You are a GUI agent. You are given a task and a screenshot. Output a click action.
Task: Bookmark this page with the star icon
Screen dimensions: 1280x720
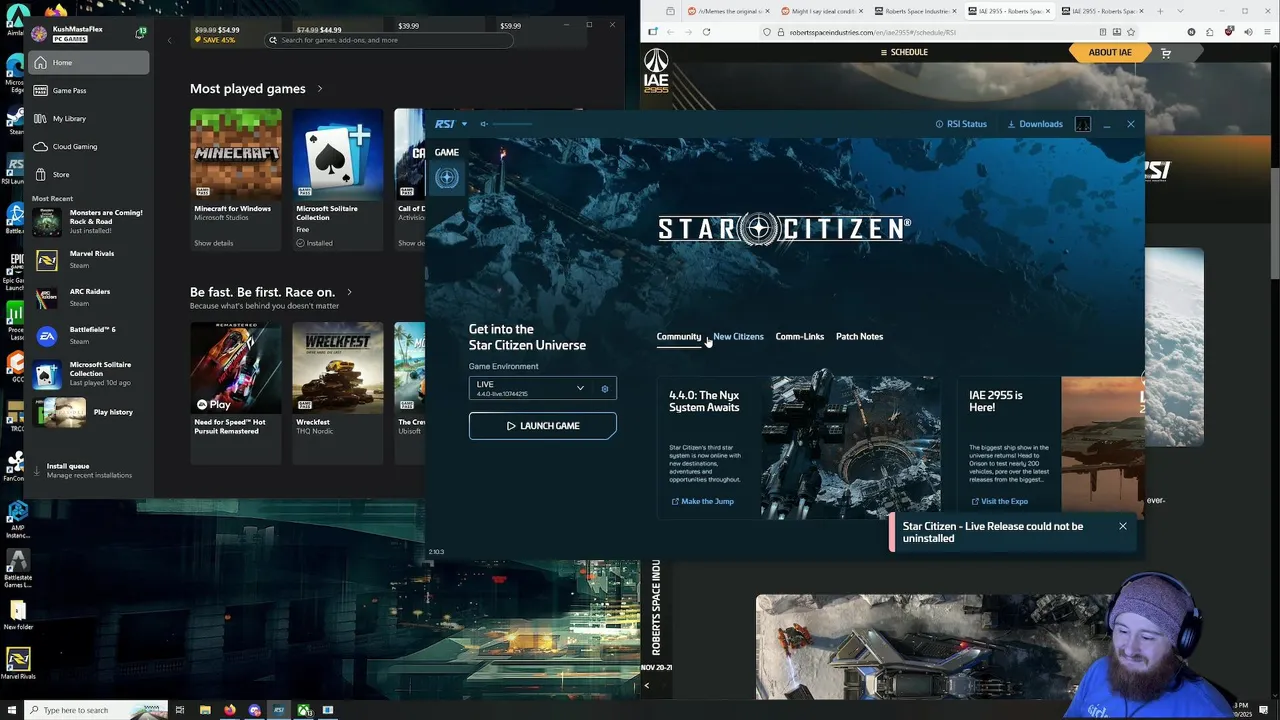1131,32
